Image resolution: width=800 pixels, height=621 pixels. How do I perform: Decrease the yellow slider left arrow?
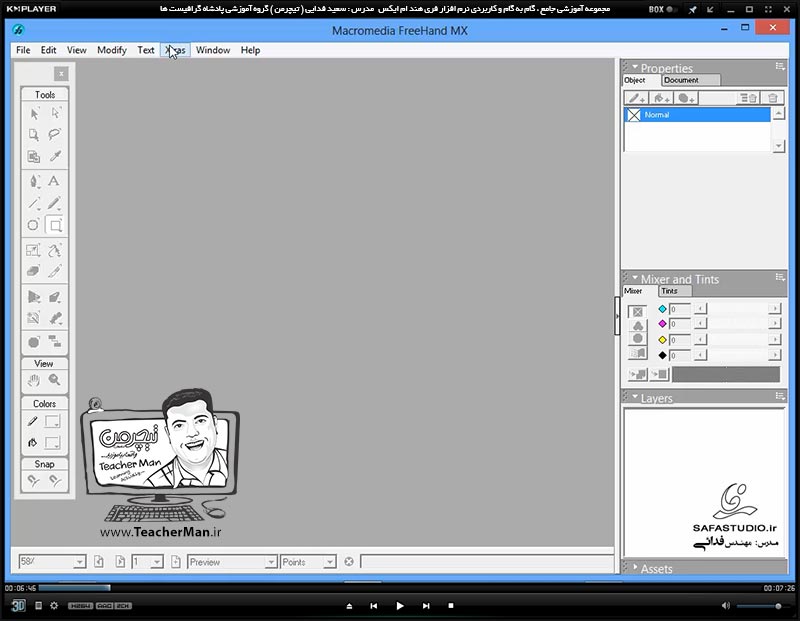coord(701,339)
